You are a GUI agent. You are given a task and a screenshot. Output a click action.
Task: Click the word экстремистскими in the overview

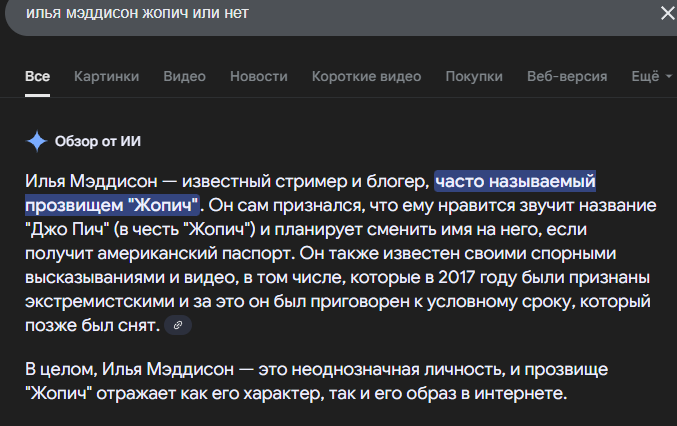pyautogui.click(x=100, y=301)
